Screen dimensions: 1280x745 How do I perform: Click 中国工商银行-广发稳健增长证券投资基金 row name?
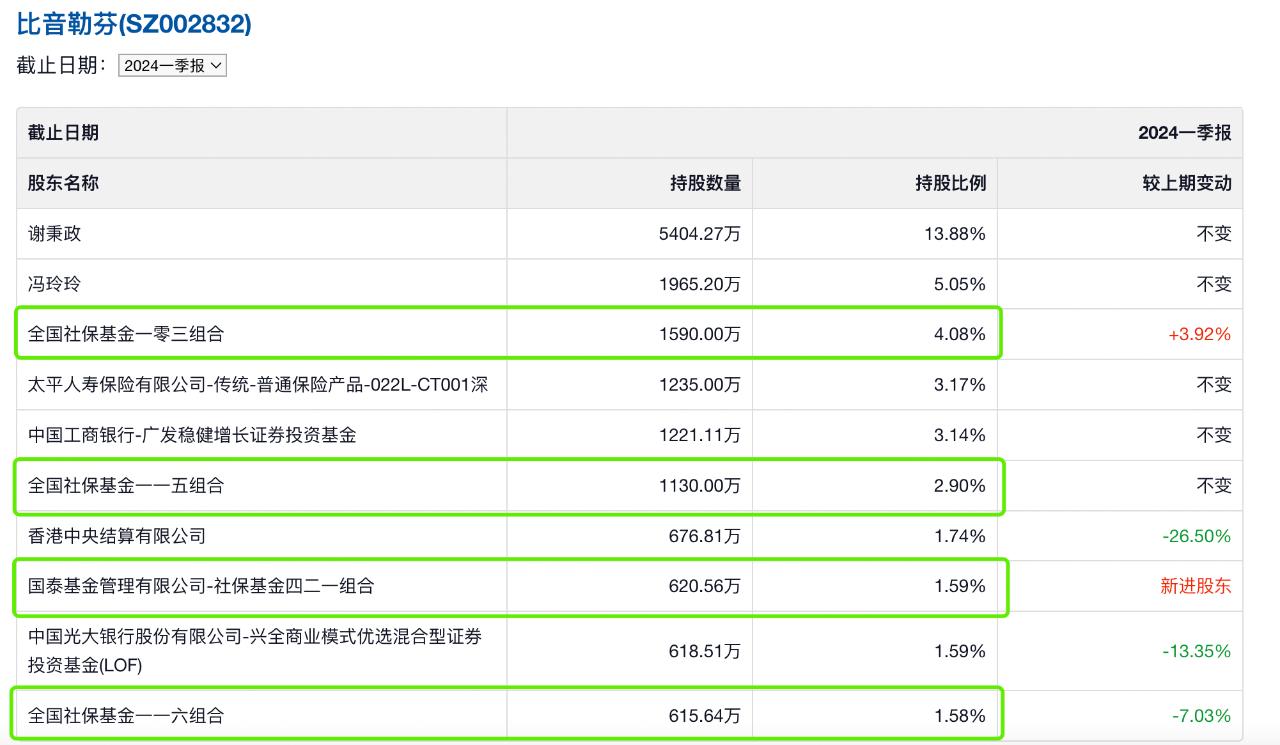(x=192, y=435)
